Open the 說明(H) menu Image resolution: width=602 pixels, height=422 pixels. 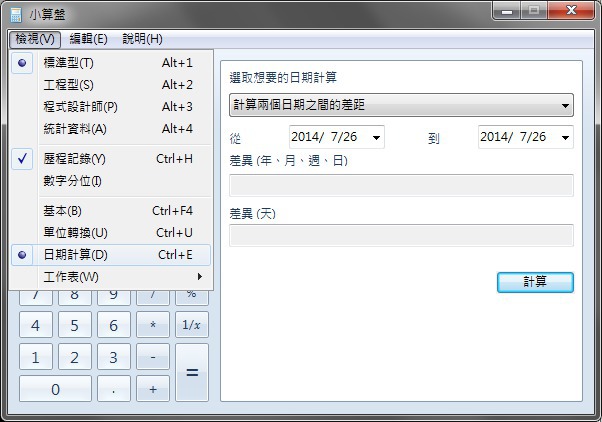142,39
